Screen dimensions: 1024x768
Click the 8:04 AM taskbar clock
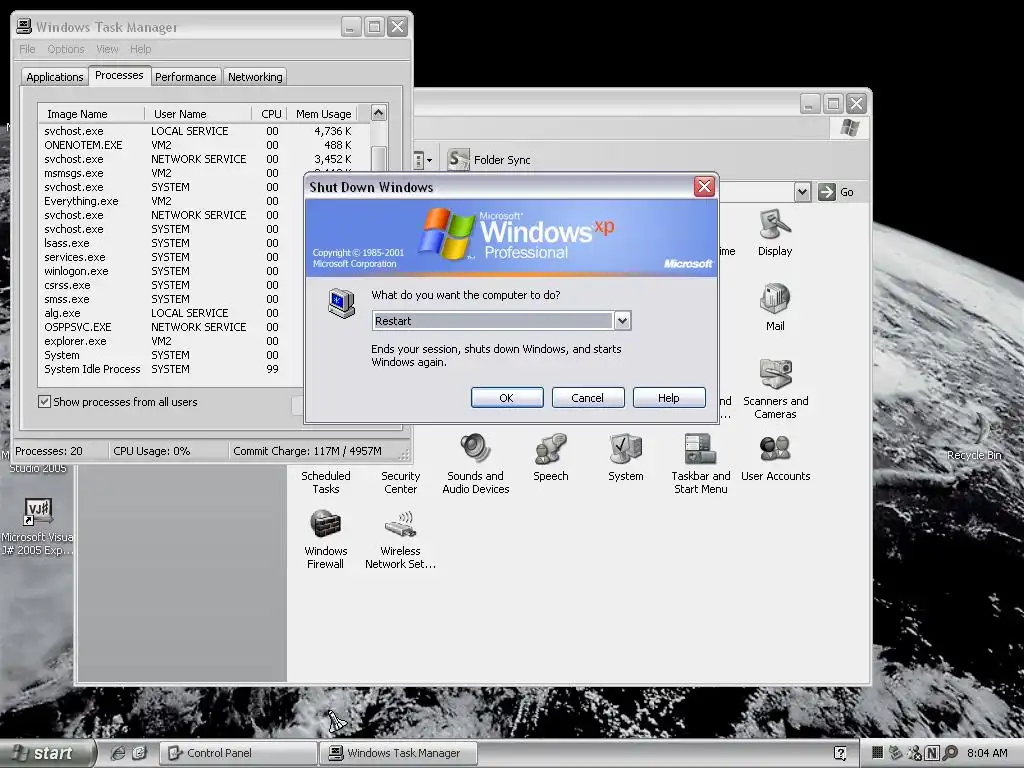987,753
